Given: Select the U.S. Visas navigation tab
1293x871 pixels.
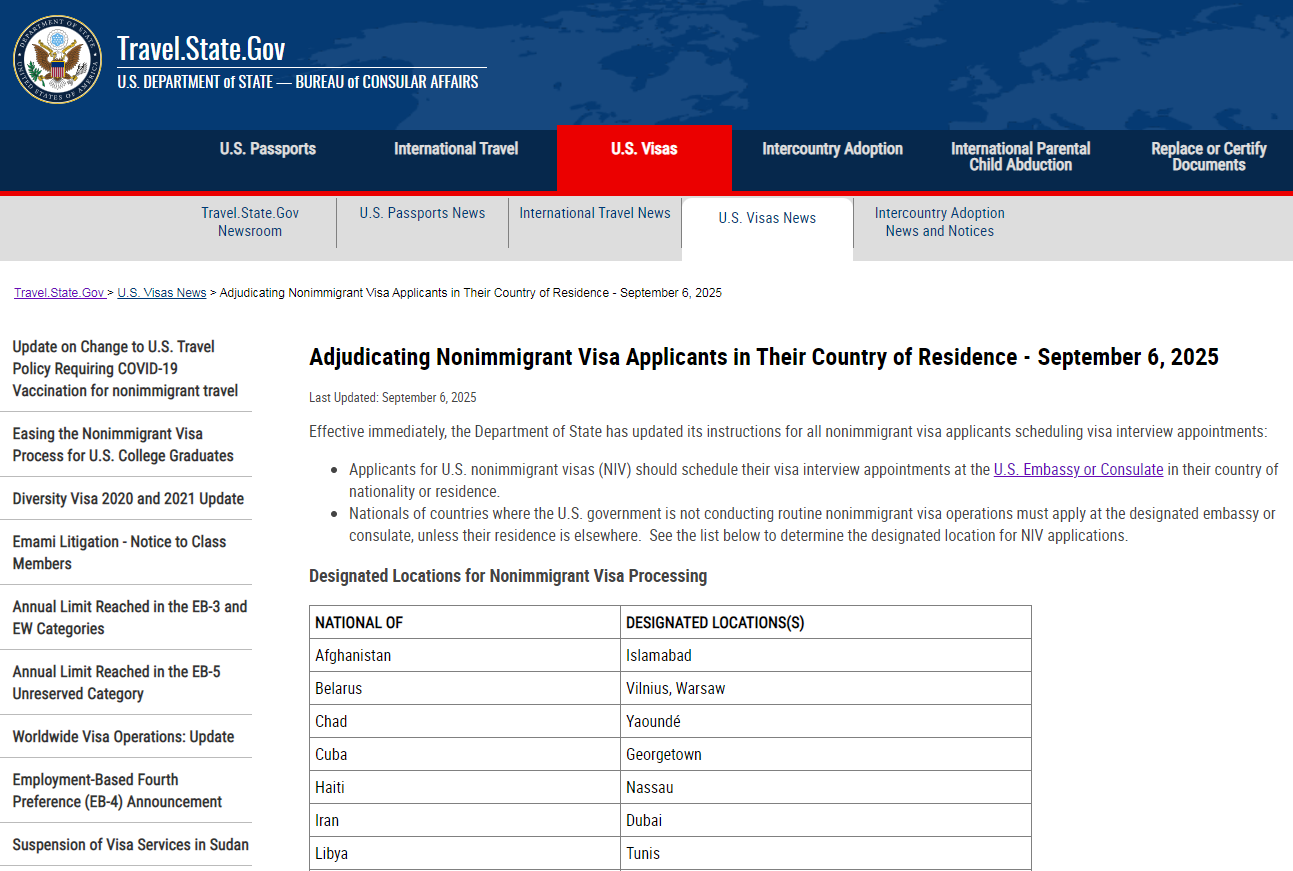Looking at the screenshot, I should coord(644,149).
